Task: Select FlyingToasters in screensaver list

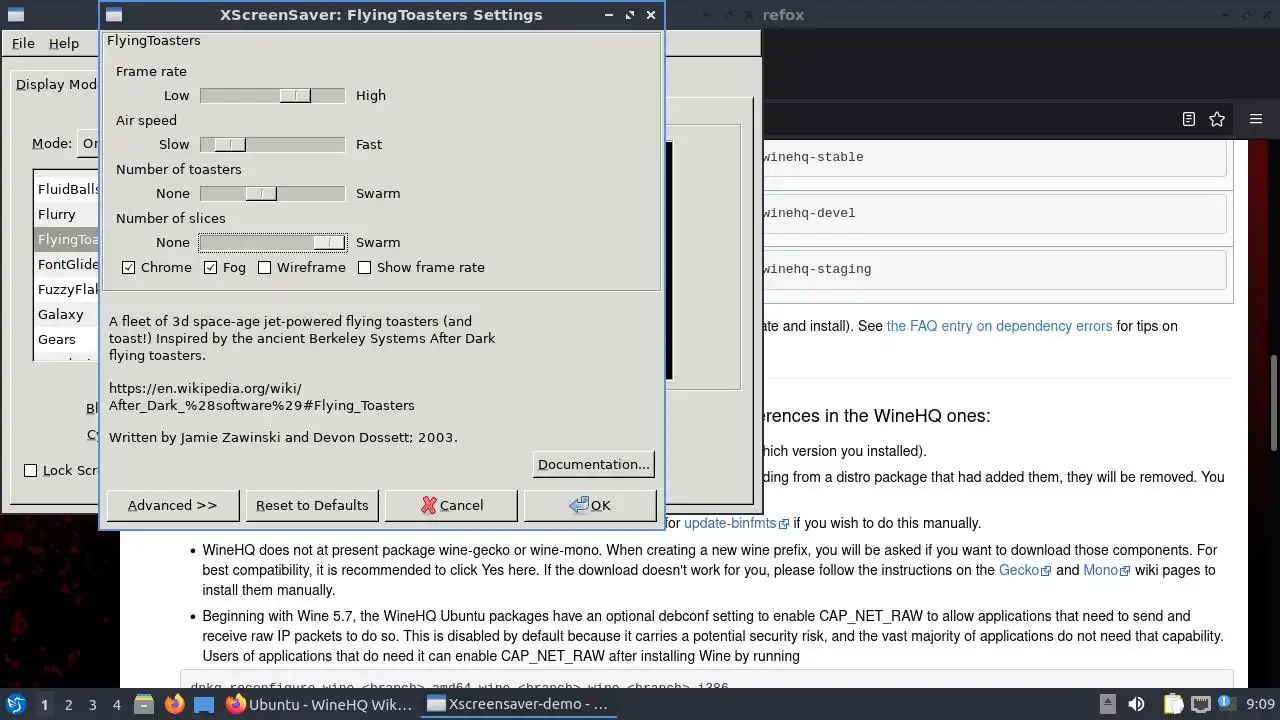Action: (67, 239)
